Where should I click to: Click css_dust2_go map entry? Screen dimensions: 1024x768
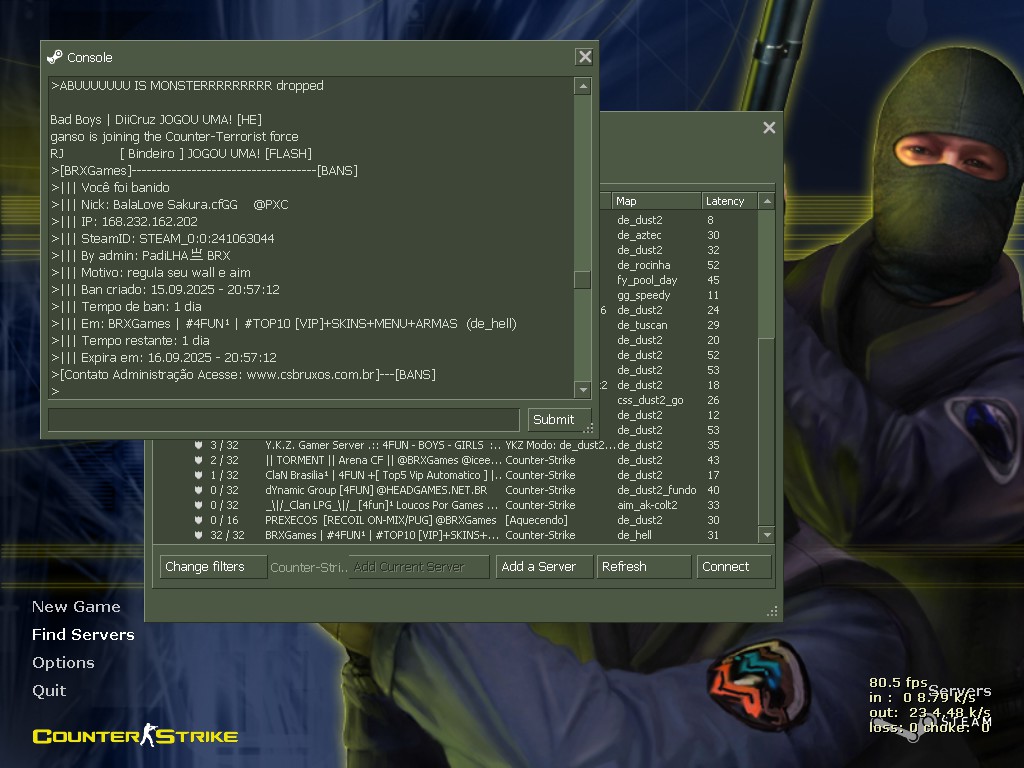click(650, 400)
